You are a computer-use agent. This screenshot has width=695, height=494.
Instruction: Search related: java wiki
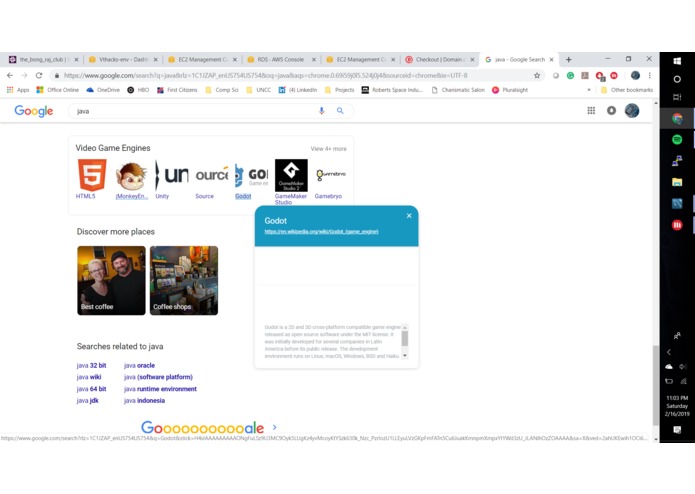(89, 377)
